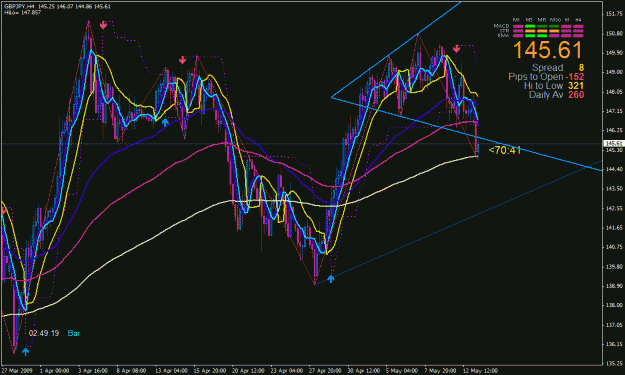The height and width of the screenshot is (375, 625).
Task: Click the 02:49:19 bar timer
Action: click(44, 333)
